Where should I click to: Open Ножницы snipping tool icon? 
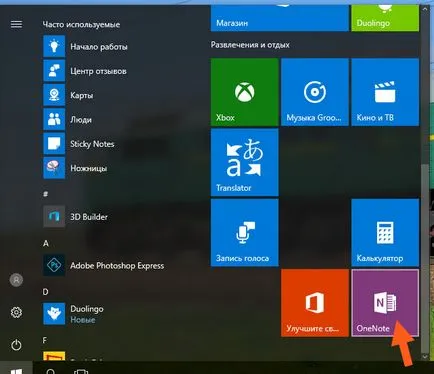(54, 168)
